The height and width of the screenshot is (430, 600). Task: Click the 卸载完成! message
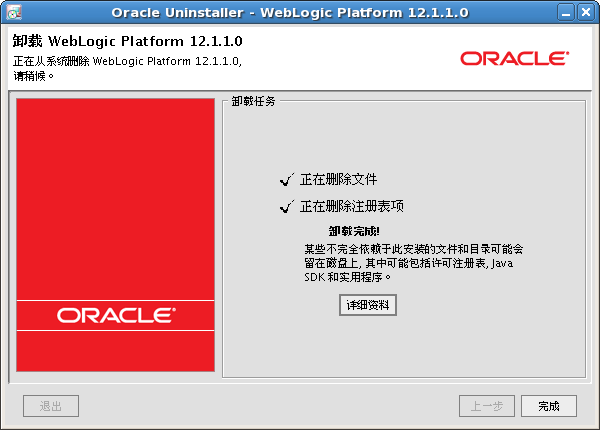(x=354, y=231)
